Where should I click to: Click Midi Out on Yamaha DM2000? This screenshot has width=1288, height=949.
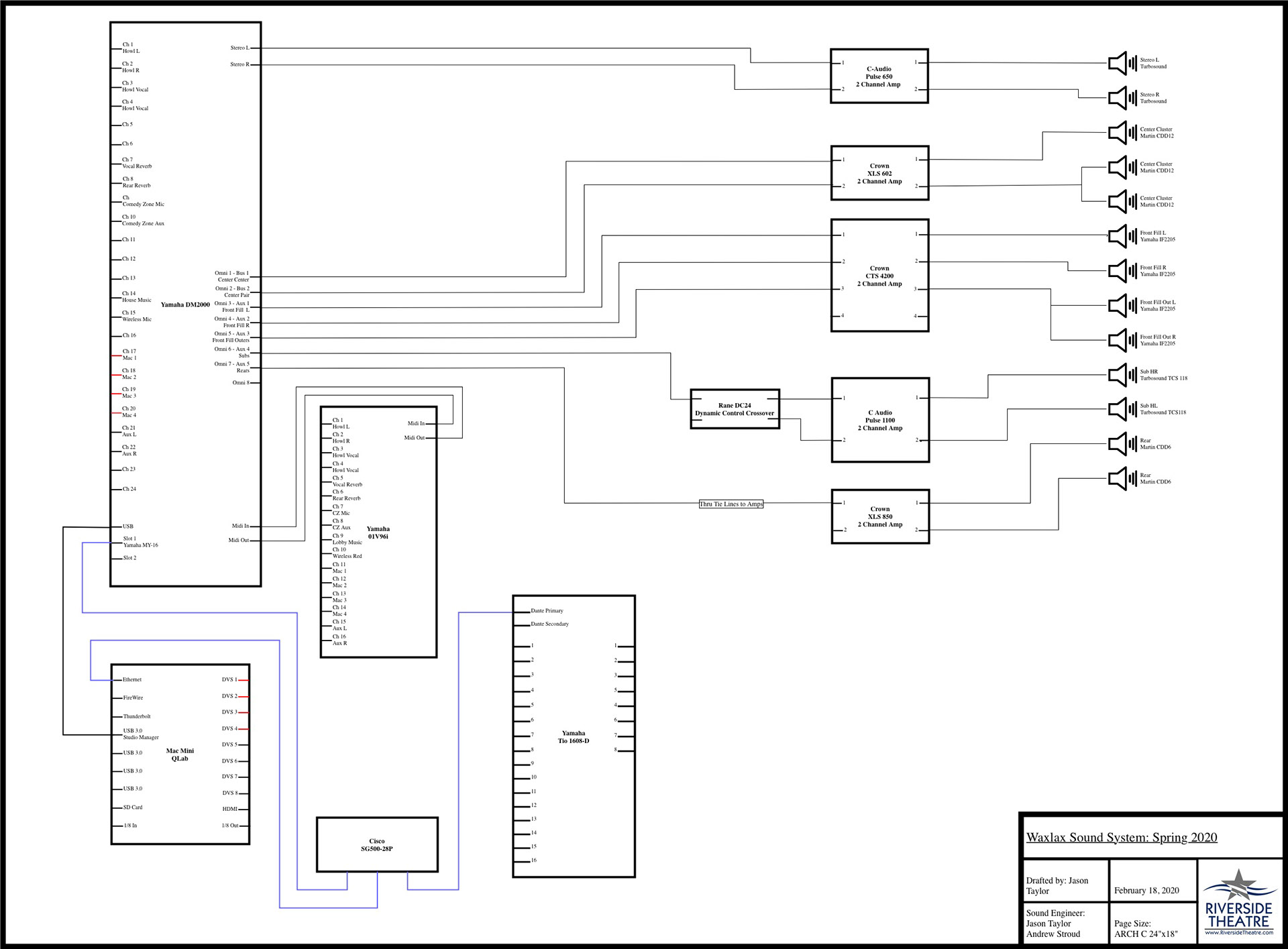(x=239, y=541)
